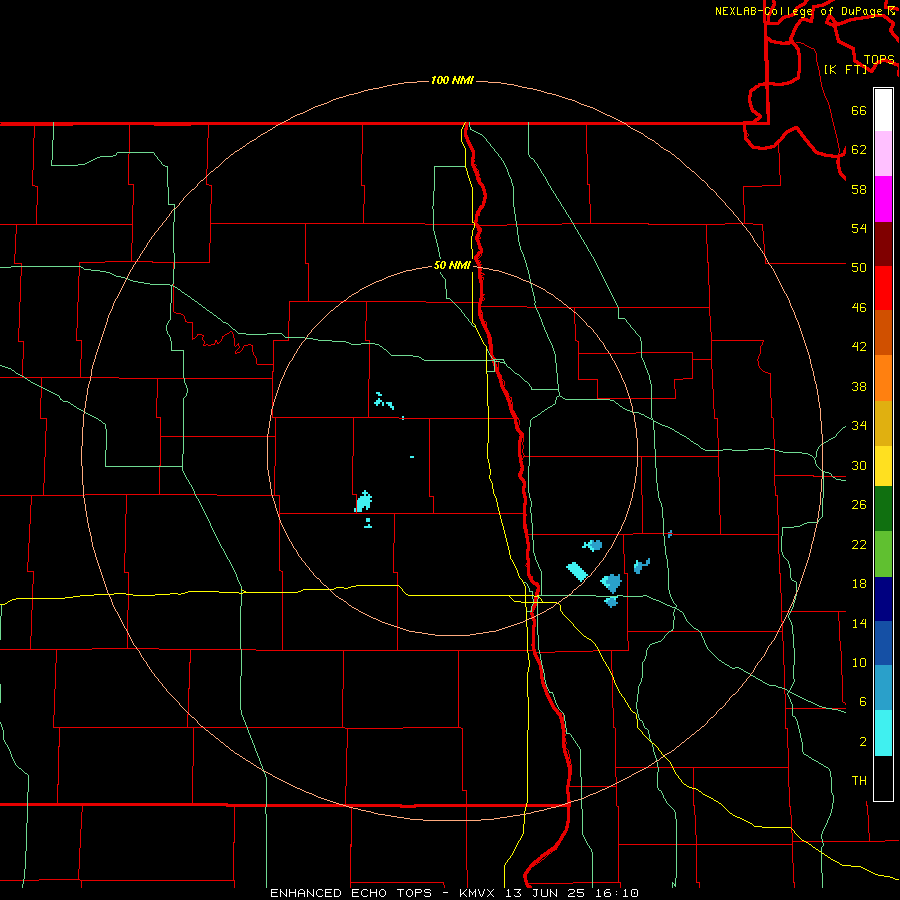Click the legend value "54"

point(859,228)
